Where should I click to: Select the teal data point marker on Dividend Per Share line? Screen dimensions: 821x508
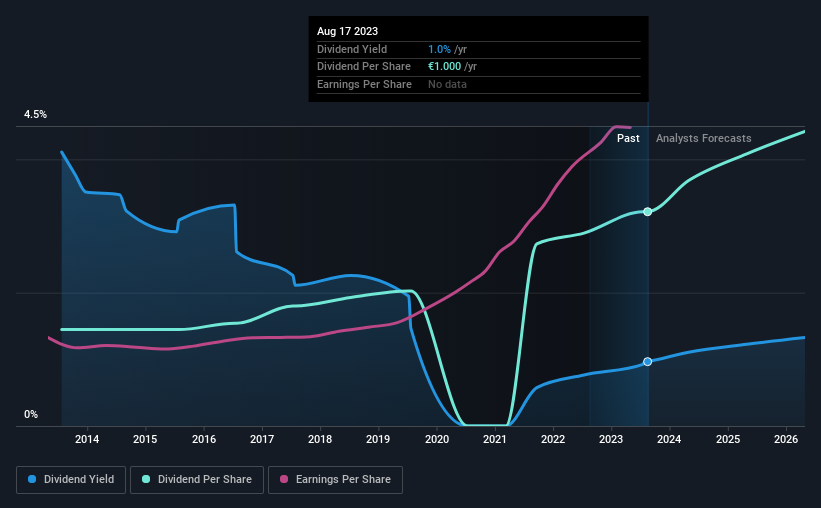pyautogui.click(x=648, y=212)
